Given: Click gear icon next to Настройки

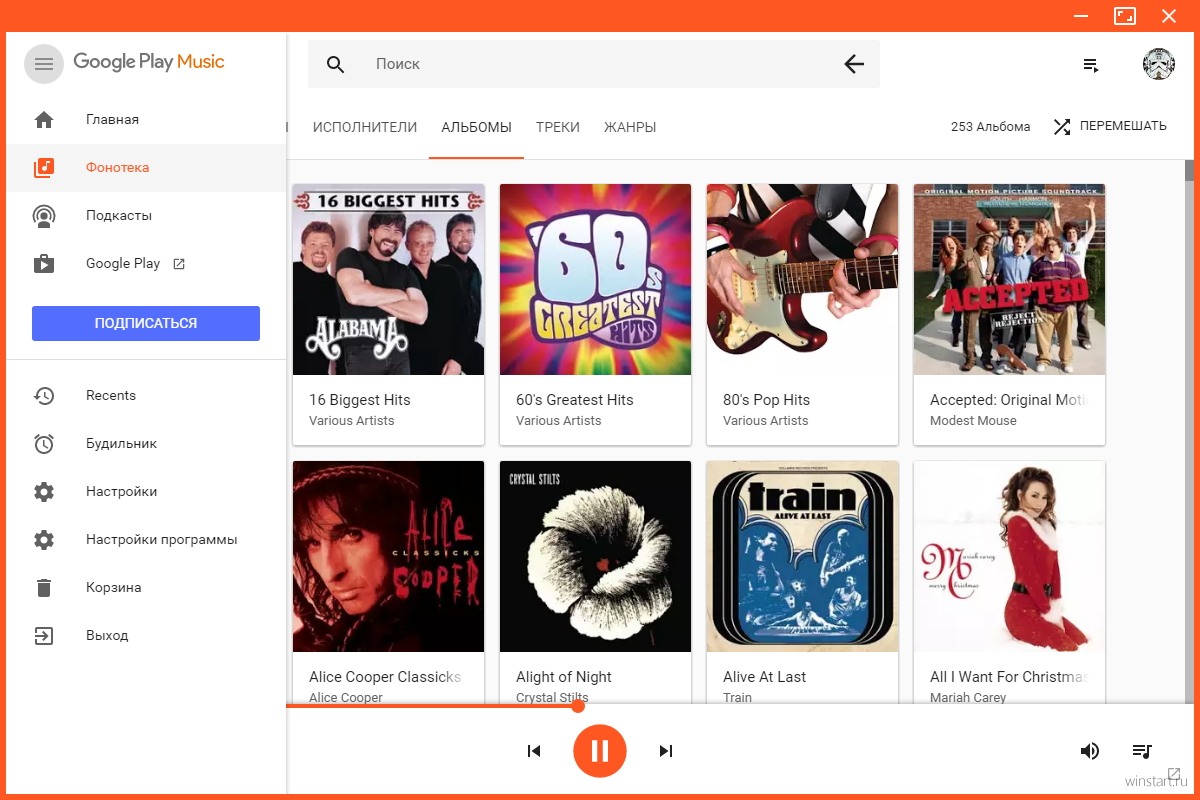Looking at the screenshot, I should click(44, 492).
